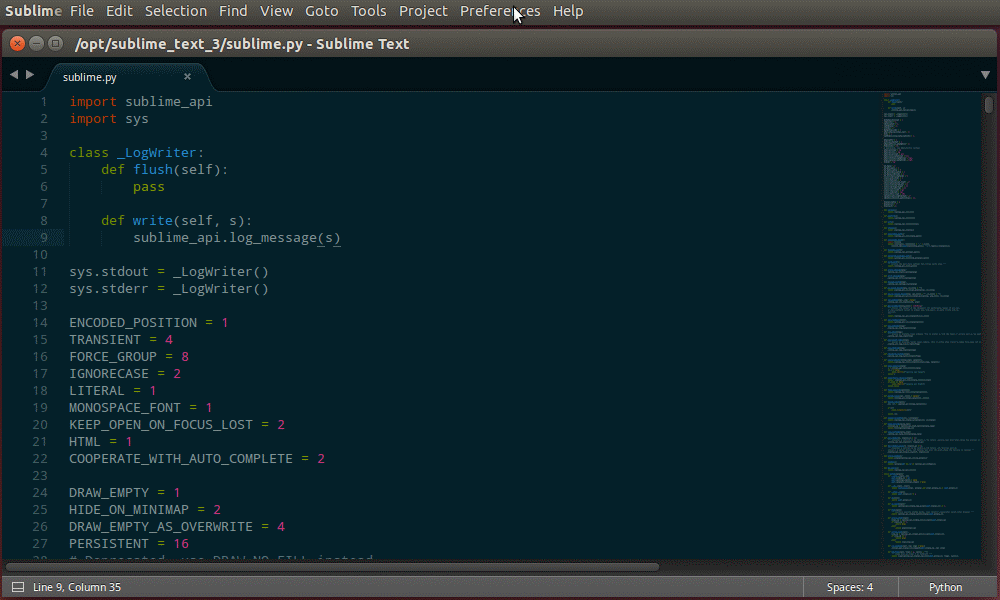Click 'pass' keyword on line 6

149,187
